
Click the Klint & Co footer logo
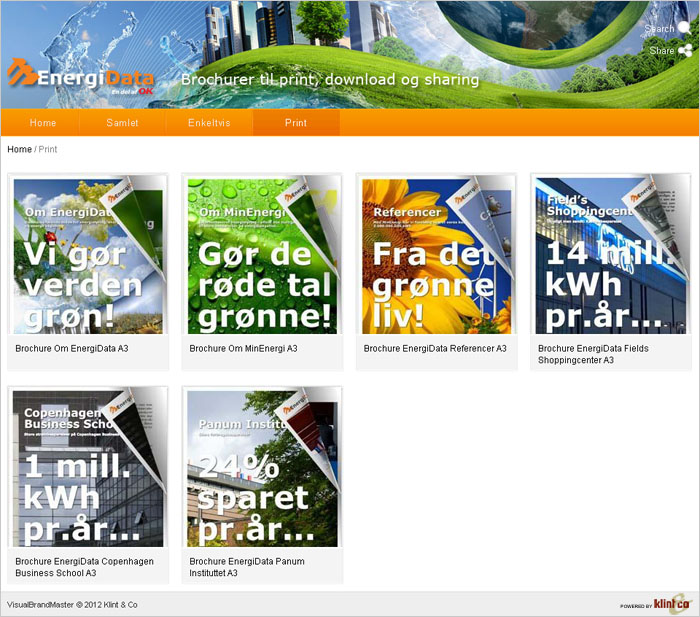670,604
